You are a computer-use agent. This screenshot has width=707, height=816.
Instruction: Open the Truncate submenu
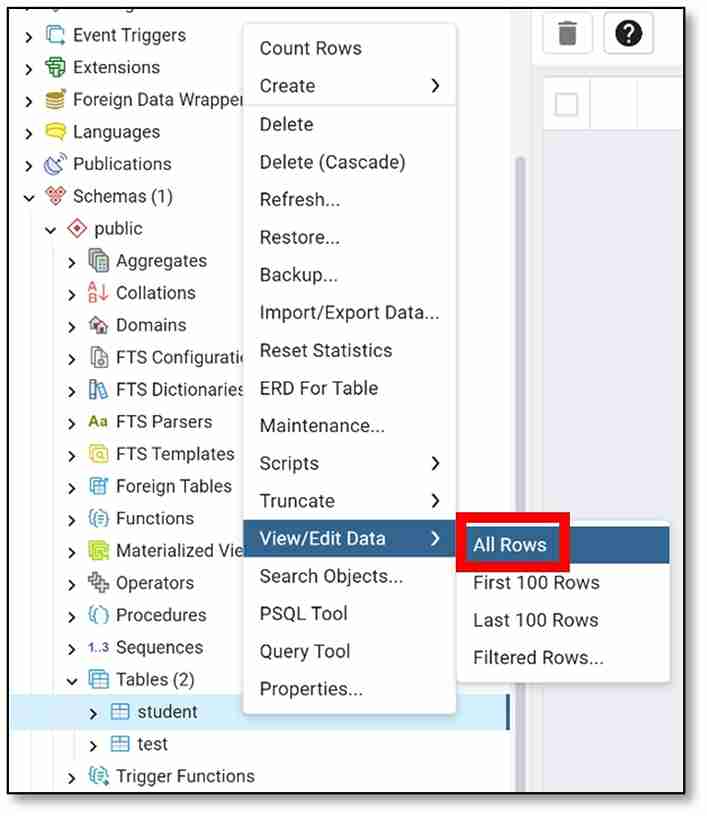[x=350, y=501]
